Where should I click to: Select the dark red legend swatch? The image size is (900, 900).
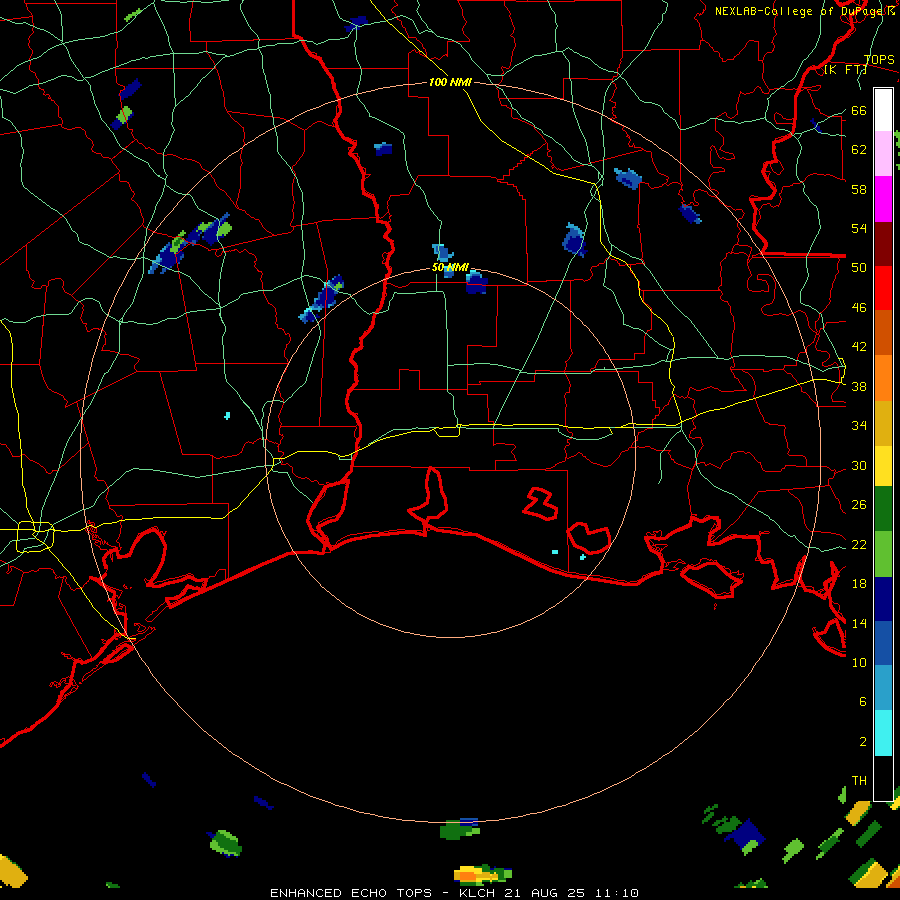click(x=883, y=244)
